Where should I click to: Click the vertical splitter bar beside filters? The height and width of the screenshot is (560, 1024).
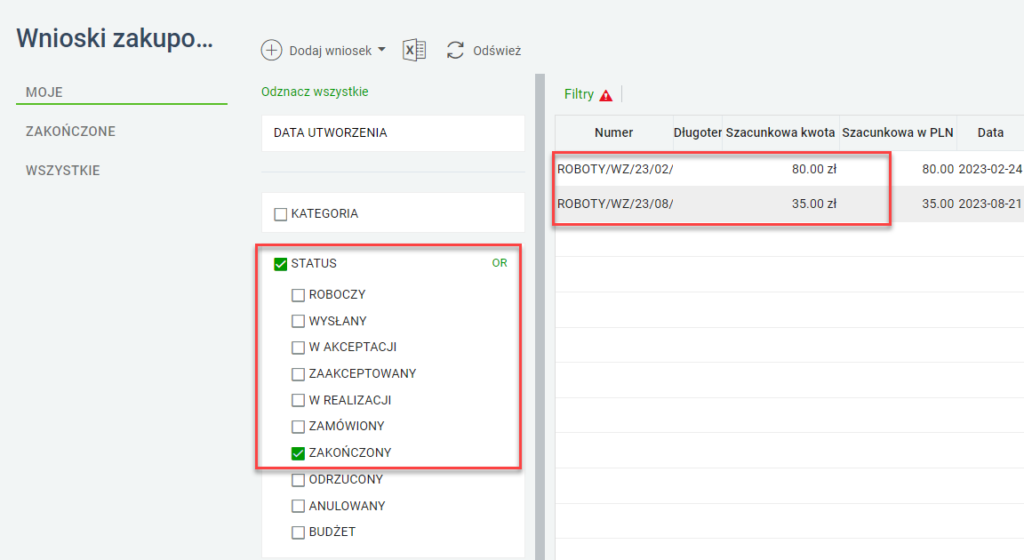coord(540,317)
